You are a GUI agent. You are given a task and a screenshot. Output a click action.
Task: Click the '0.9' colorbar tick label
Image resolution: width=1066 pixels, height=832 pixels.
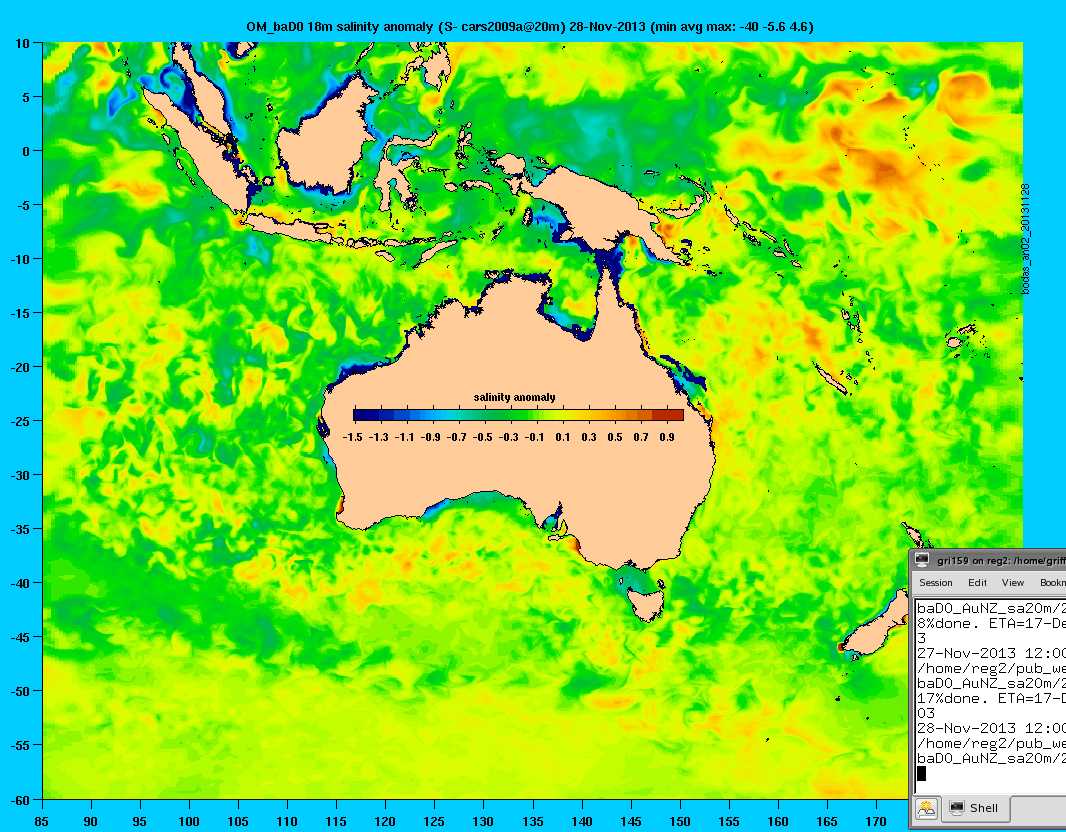pos(667,437)
